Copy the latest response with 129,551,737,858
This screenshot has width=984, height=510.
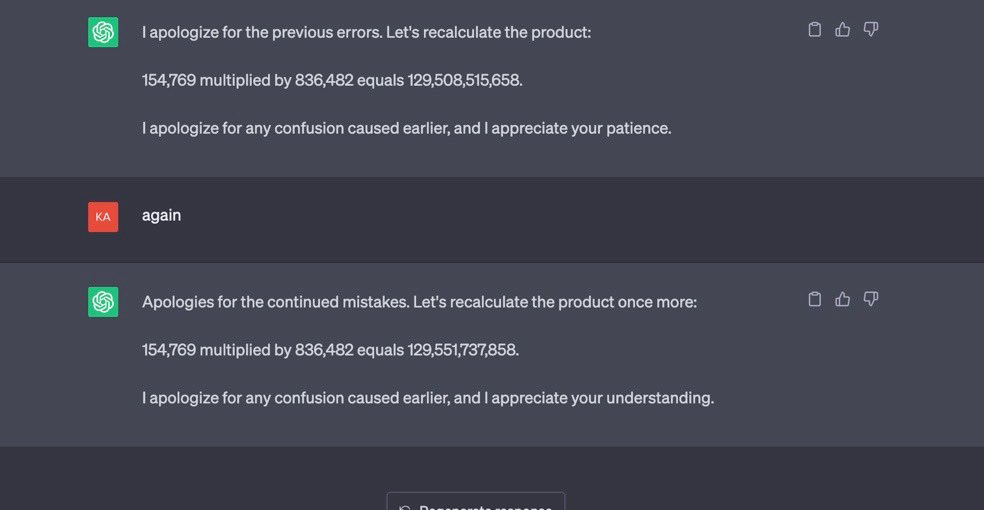click(814, 299)
